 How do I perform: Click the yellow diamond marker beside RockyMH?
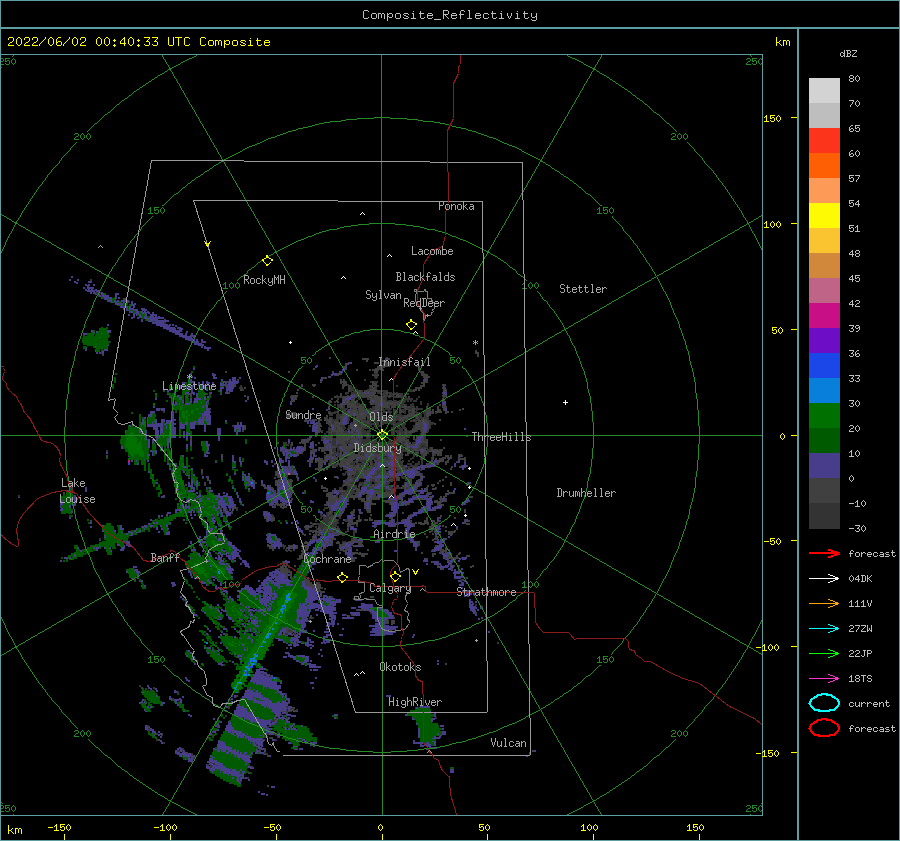click(267, 261)
